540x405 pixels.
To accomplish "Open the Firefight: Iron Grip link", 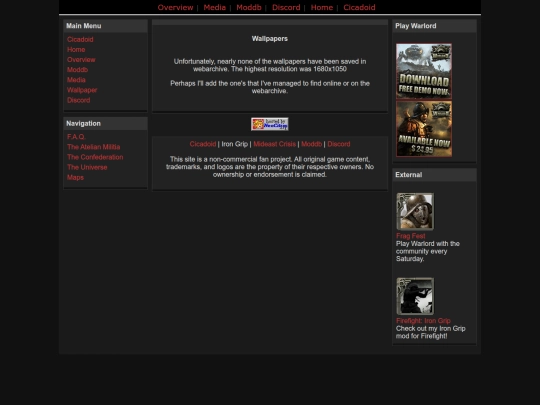I will [x=423, y=321].
